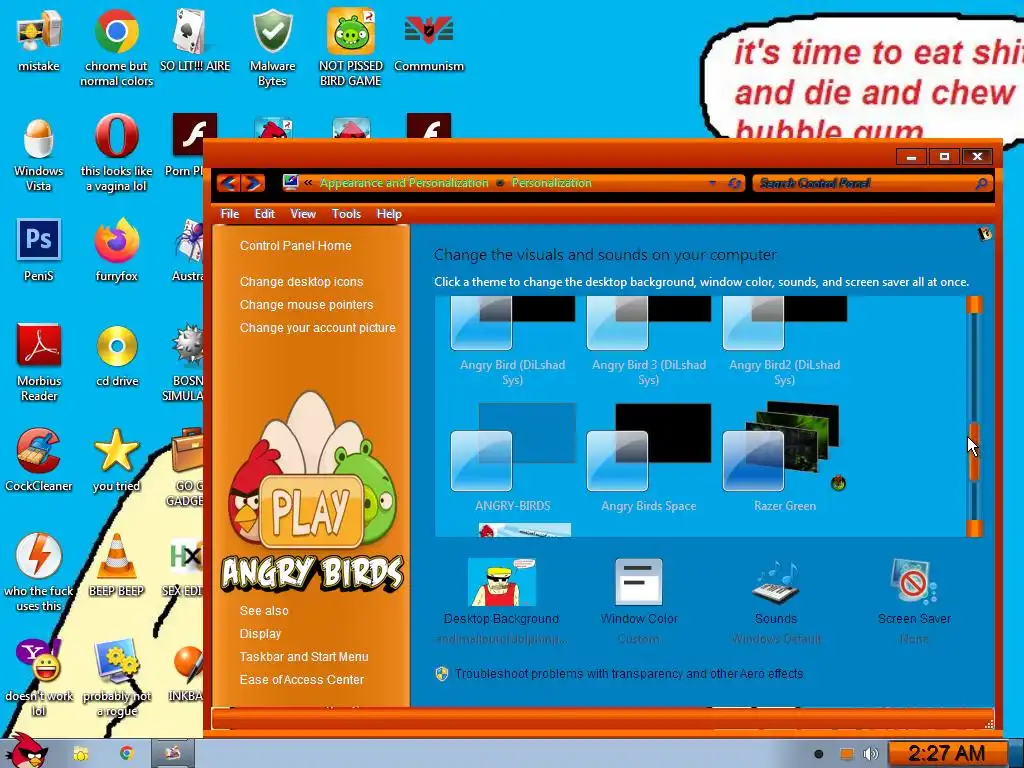1024x768 pixels.
Task: Expand the address bar history dropdown
Action: pos(712,184)
